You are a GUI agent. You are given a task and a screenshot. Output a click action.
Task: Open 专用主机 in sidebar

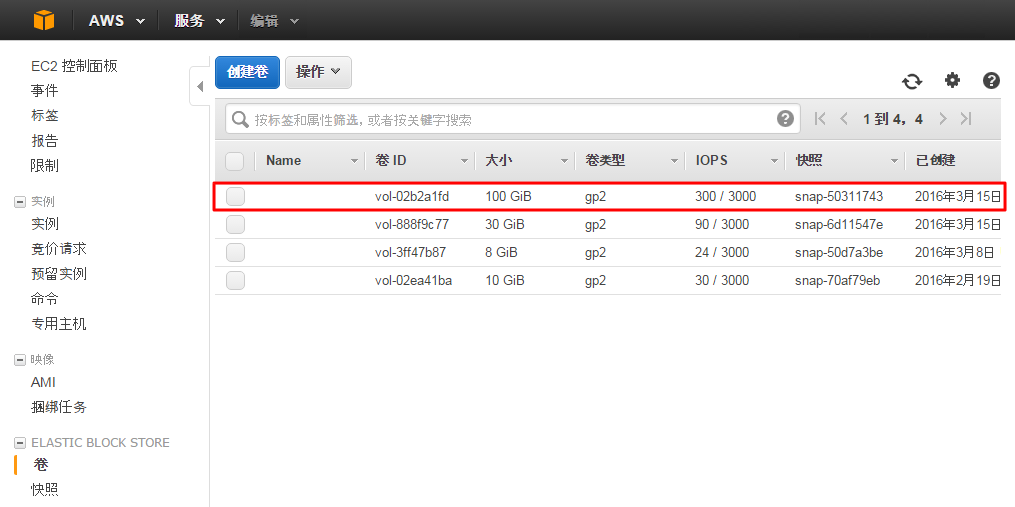click(59, 324)
